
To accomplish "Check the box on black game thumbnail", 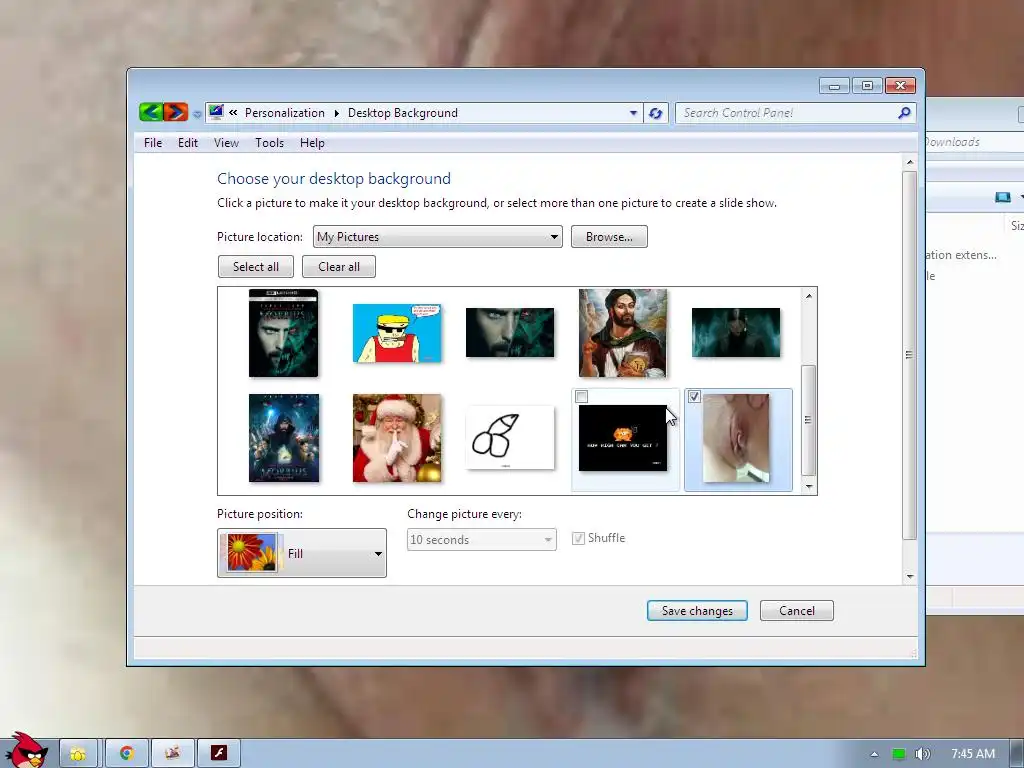I will click(582, 396).
